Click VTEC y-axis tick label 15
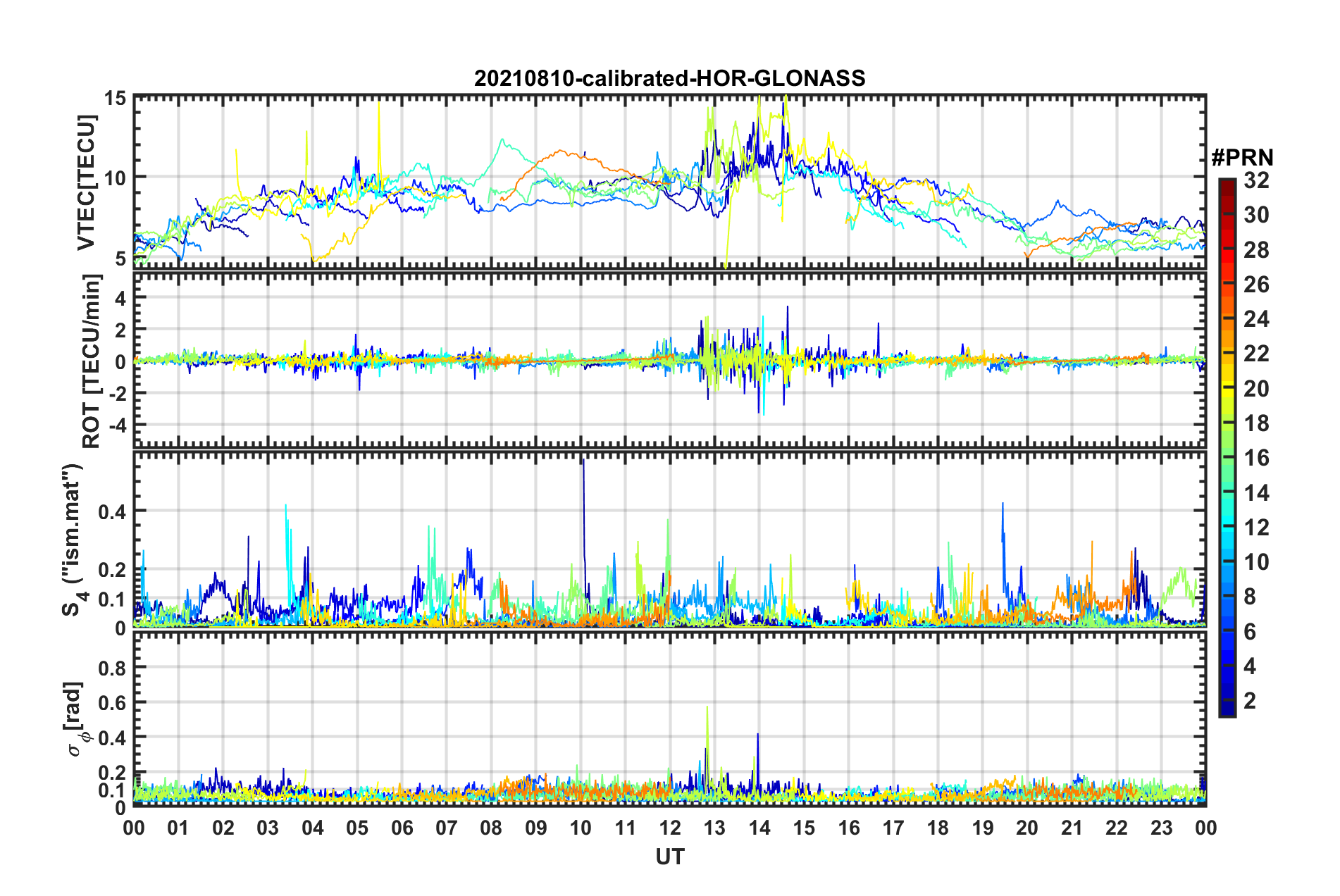The height and width of the screenshot is (896, 1340). tap(116, 98)
